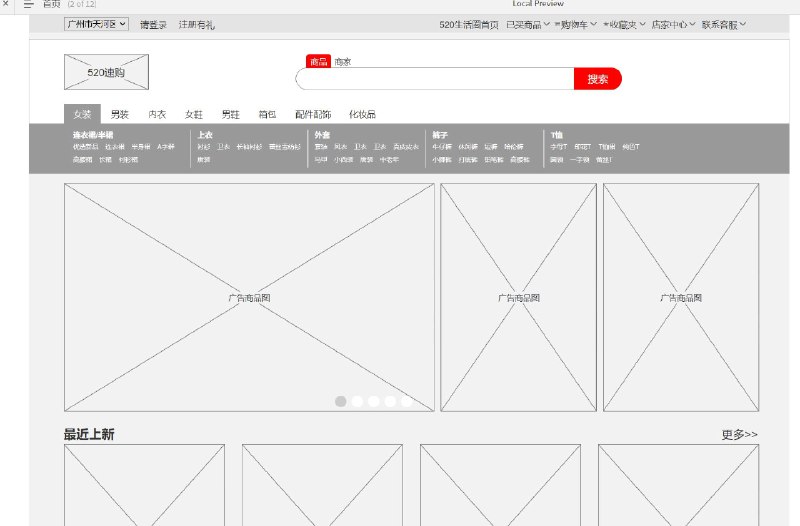Select the 男鞋 category tab
The width and height of the screenshot is (800, 526).
tap(231, 114)
